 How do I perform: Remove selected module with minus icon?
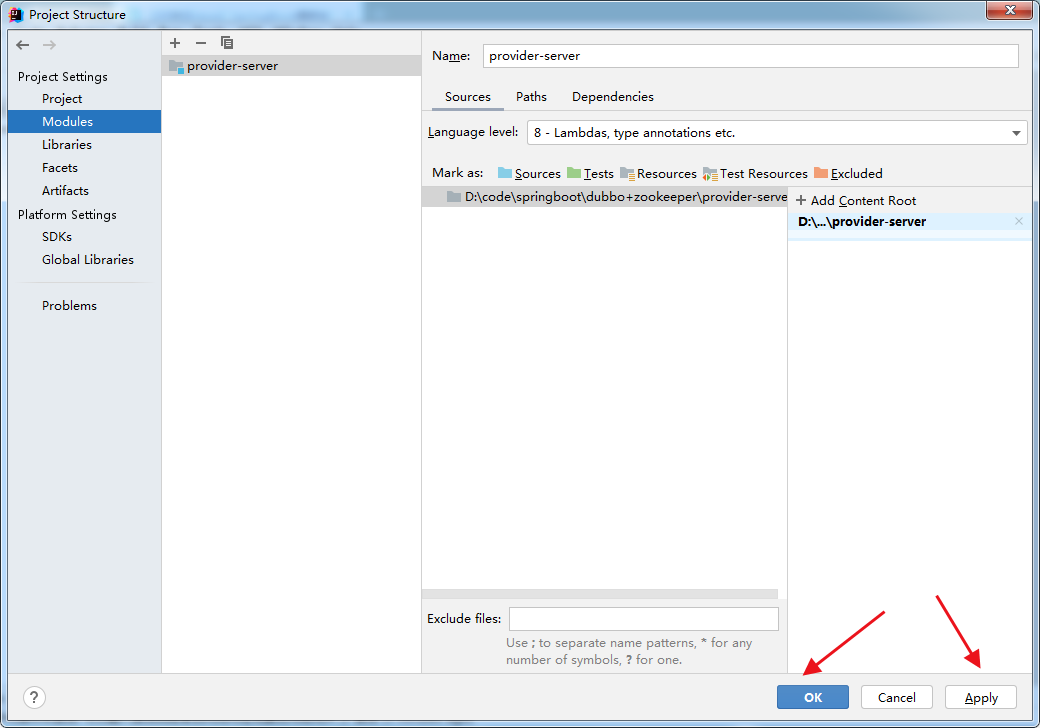pos(201,43)
